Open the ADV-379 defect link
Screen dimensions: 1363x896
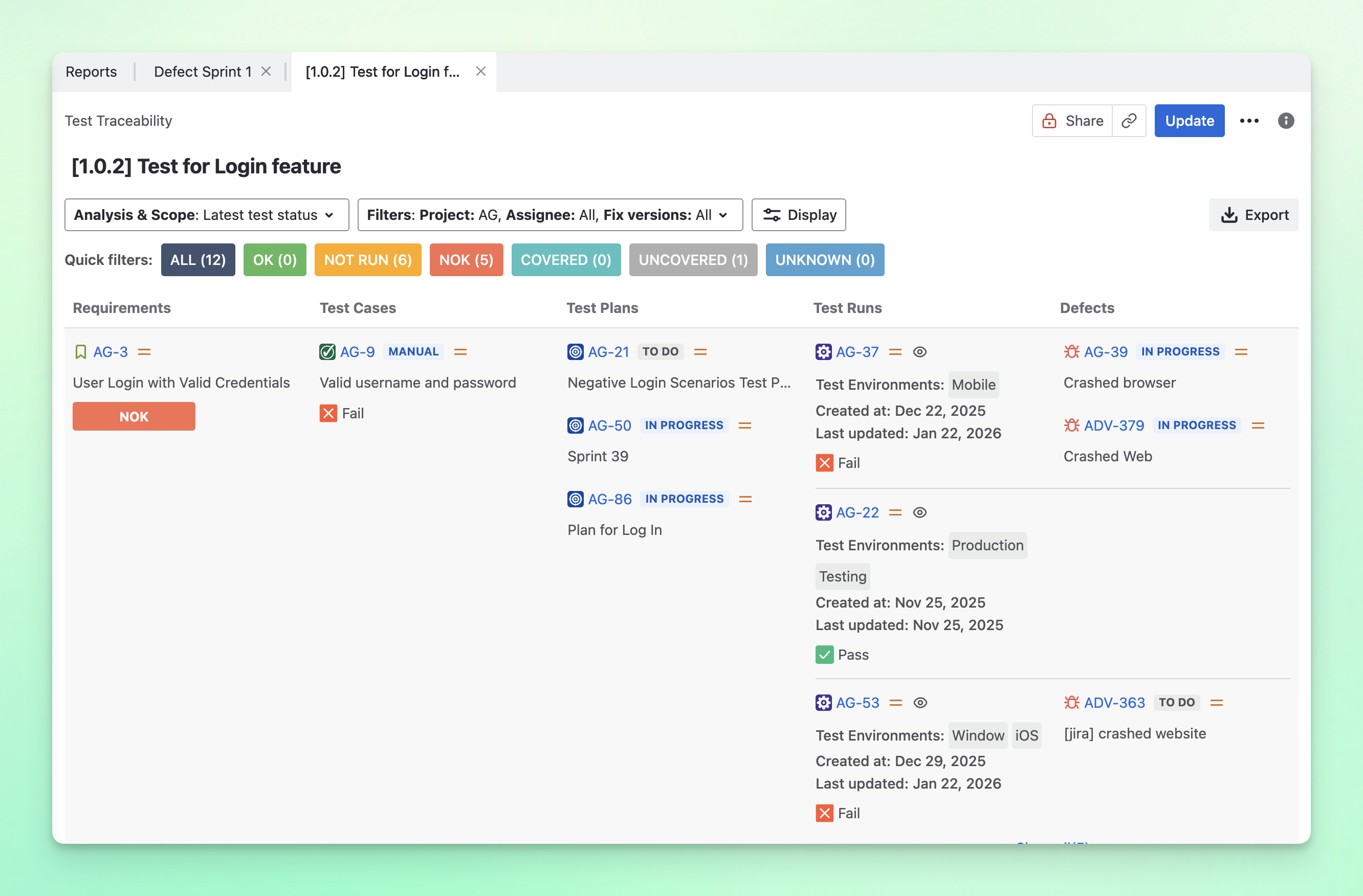(x=1114, y=425)
